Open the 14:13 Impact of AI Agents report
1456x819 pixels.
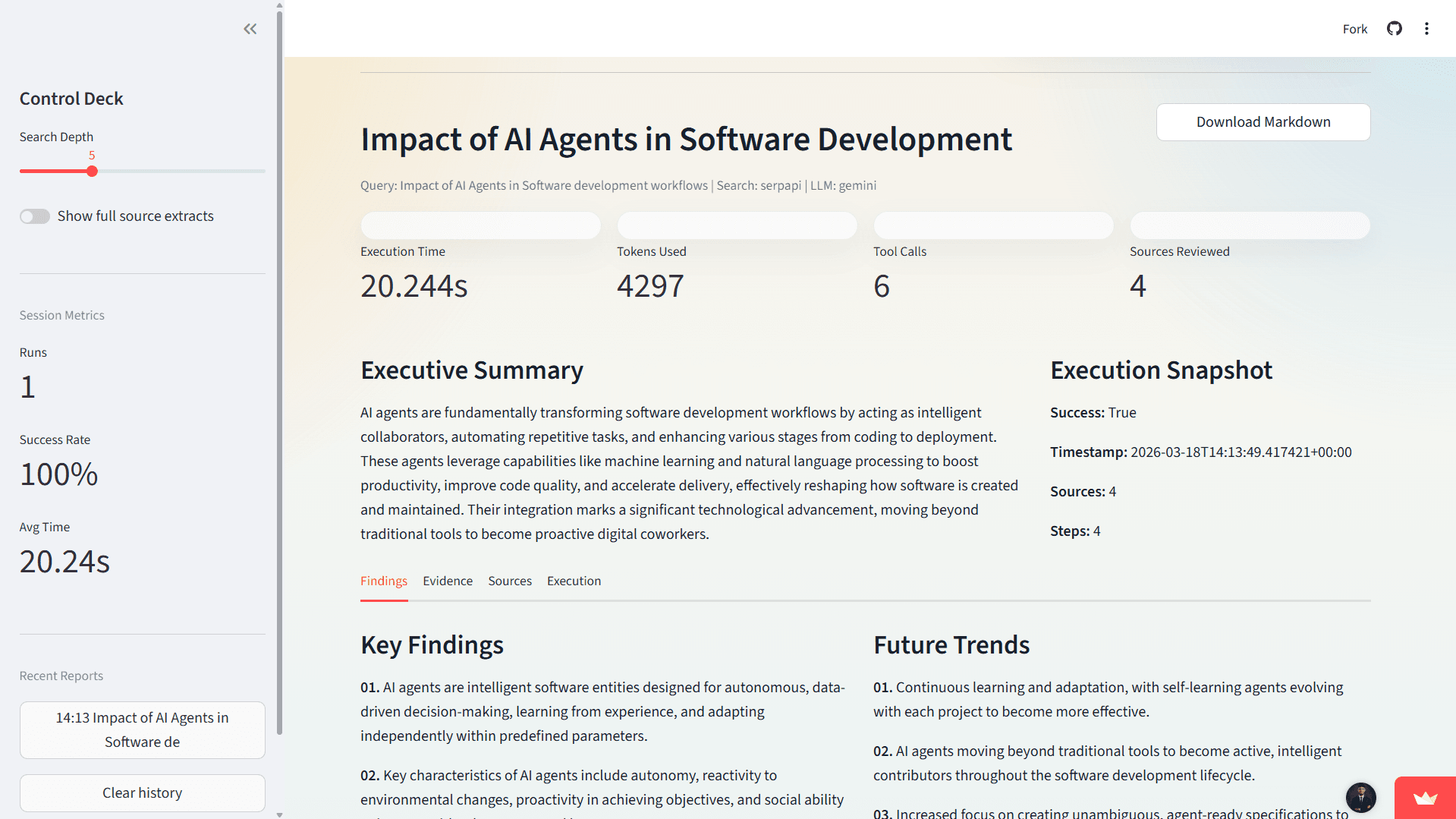[x=142, y=729]
